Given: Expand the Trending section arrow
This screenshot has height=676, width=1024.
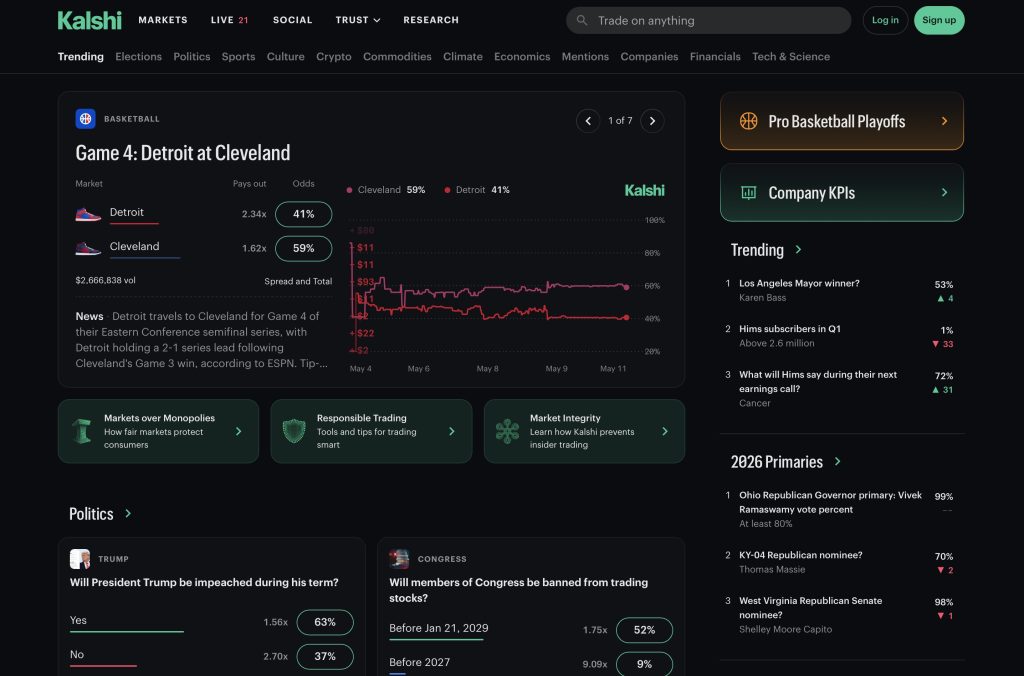Looking at the screenshot, I should pyautogui.click(x=798, y=249).
